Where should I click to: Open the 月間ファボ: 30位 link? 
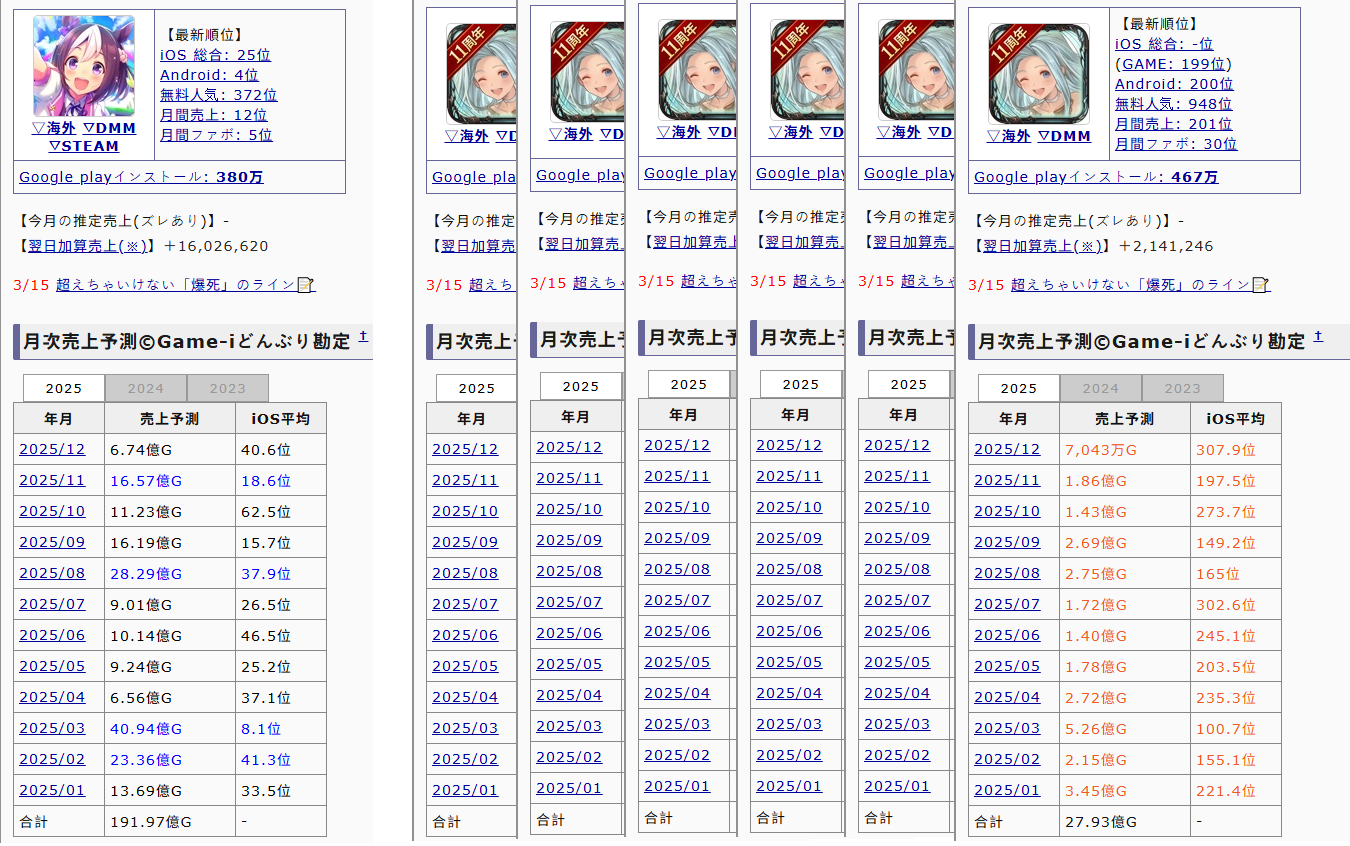click(x=1176, y=144)
